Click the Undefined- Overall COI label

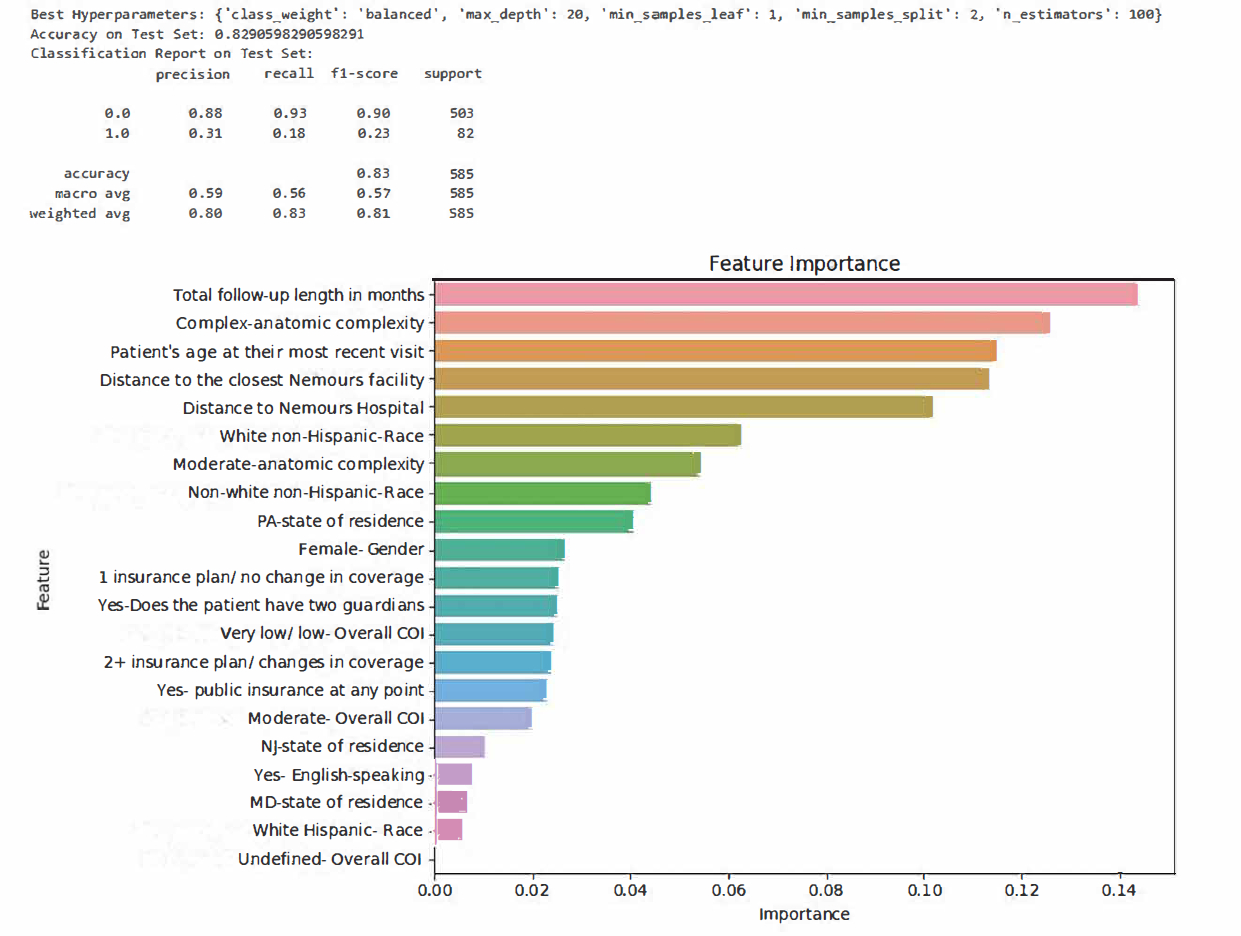[330, 859]
